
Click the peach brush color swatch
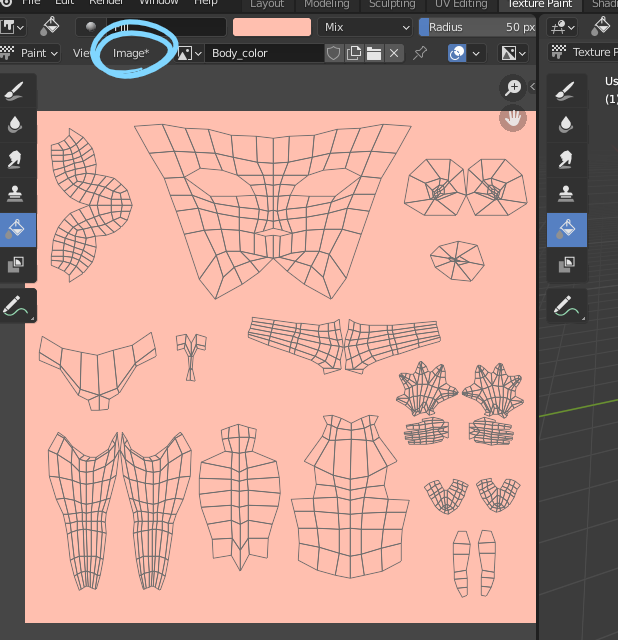[x=271, y=27]
